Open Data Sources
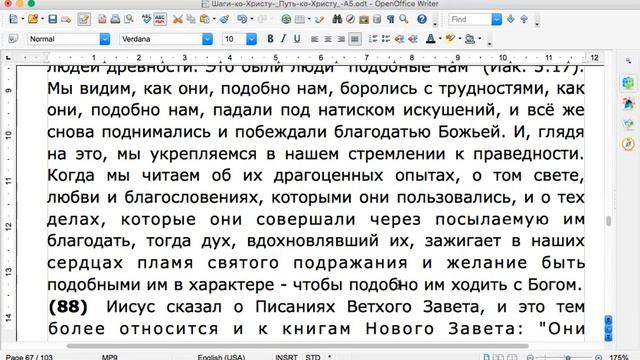The image size is (640, 360). (377, 19)
